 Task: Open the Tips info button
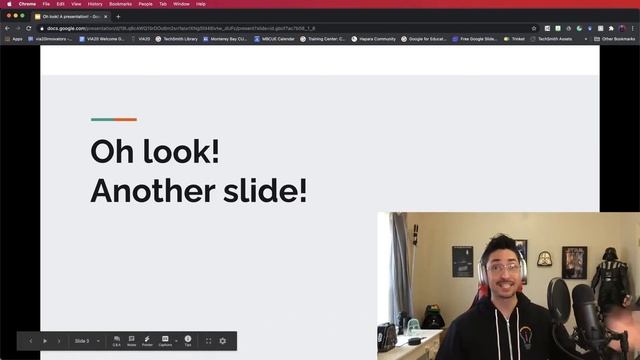click(188, 341)
